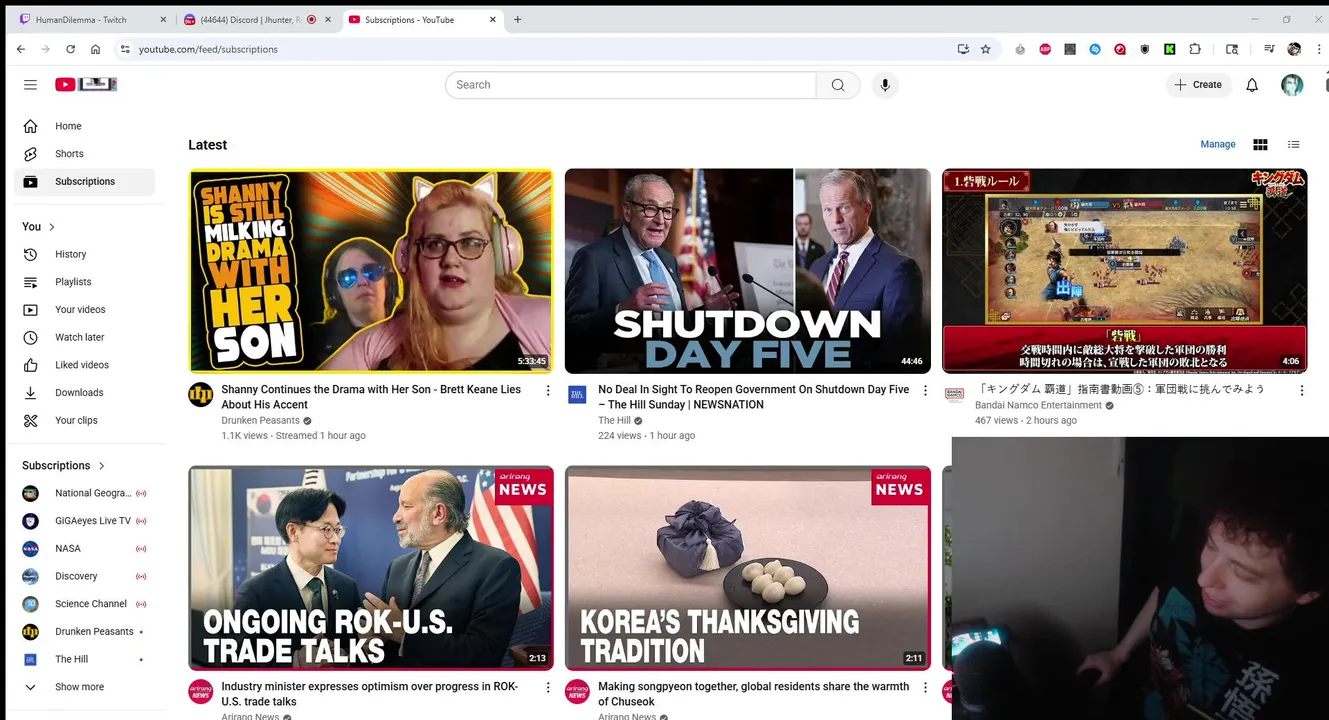
Task: Open Downloads in the sidebar
Action: point(85,393)
